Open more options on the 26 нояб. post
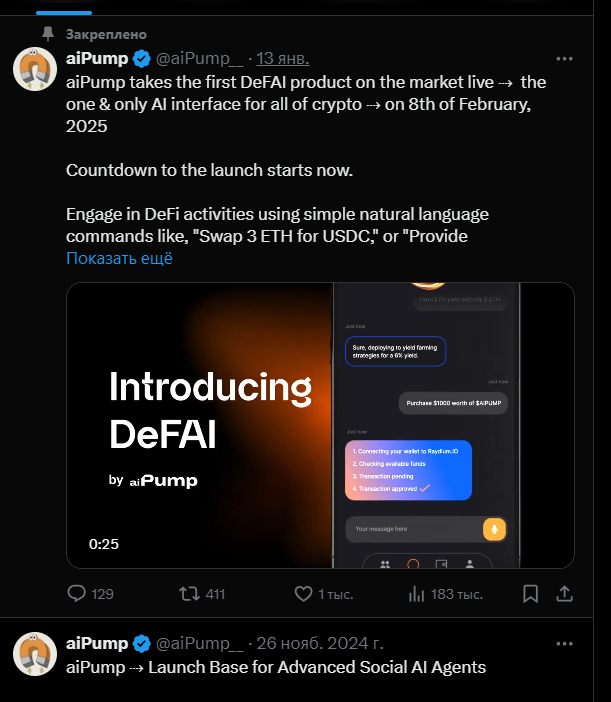Viewport: 611px width, 702px height. 564,643
